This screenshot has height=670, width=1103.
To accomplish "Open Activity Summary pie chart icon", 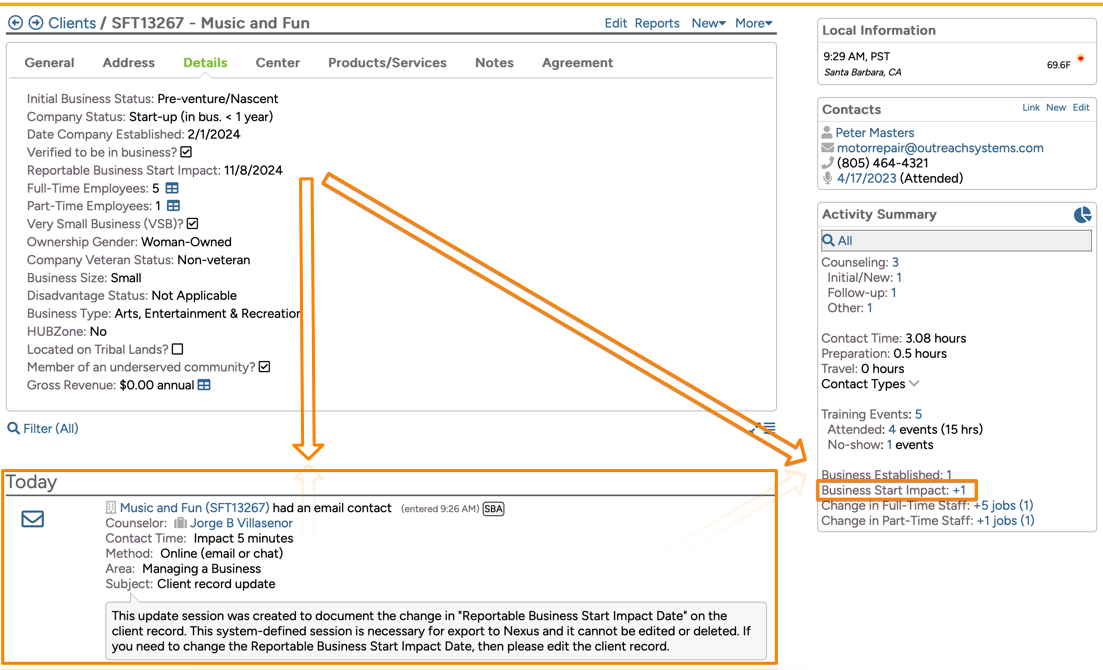I will (1082, 215).
